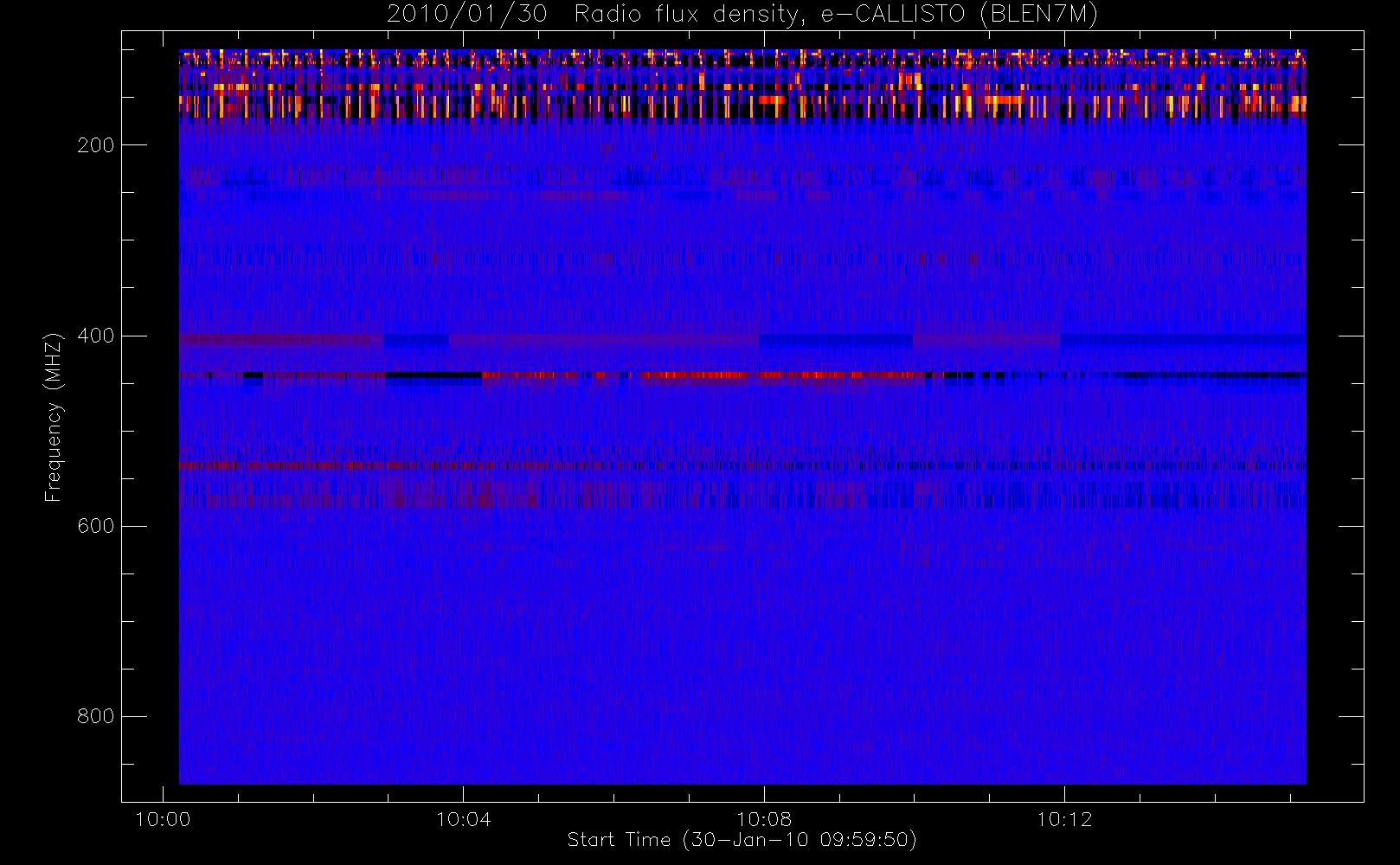Click the 400 frequency tick label
This screenshot has height=865, width=1400.
pos(96,336)
